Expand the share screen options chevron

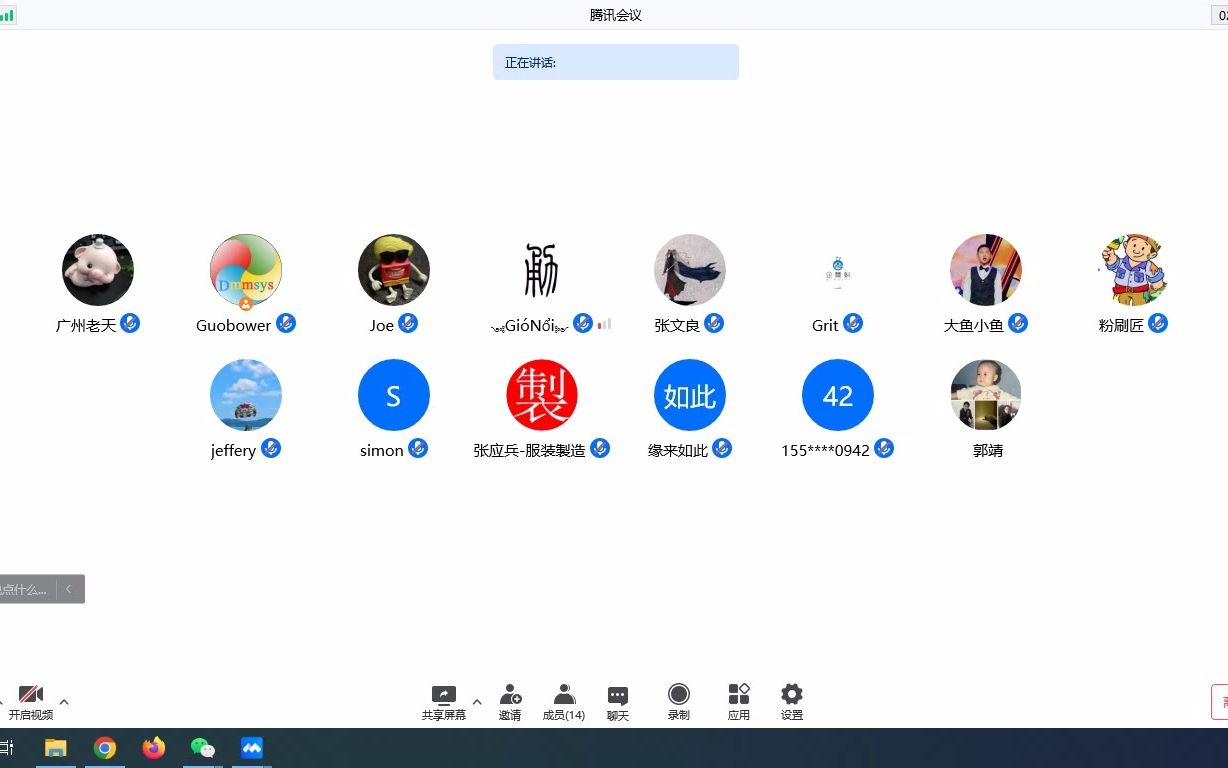tap(478, 700)
